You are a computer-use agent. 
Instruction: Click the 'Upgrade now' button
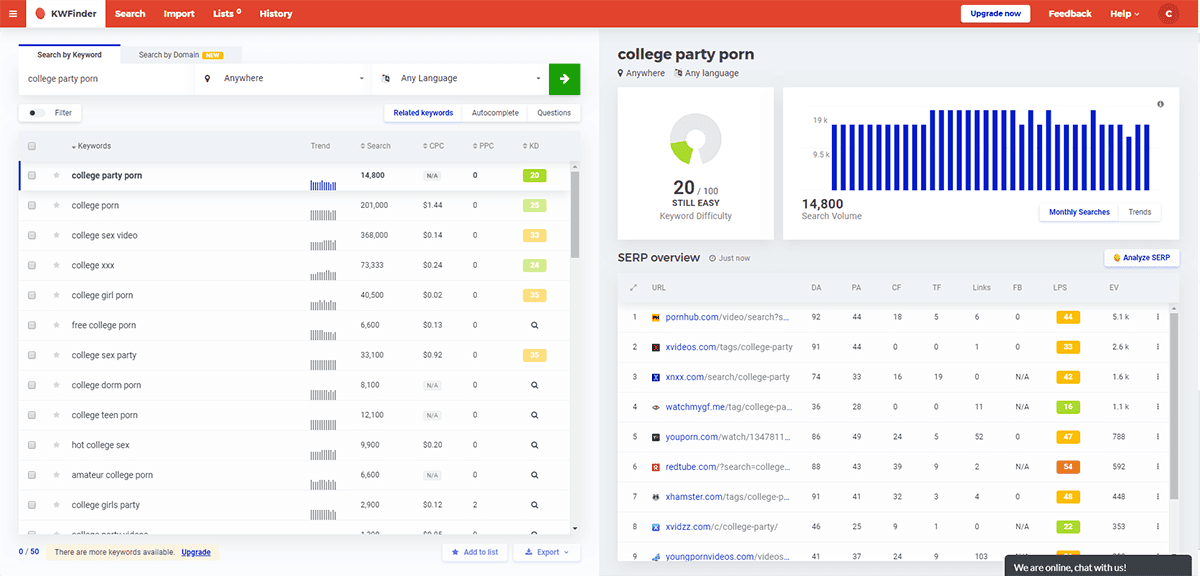click(x=995, y=14)
